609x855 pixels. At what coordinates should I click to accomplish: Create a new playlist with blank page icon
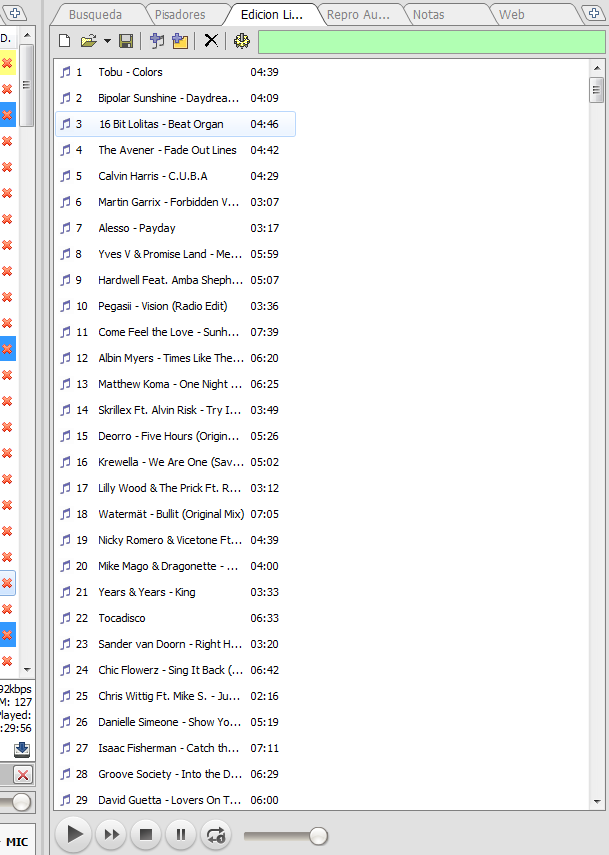(65, 41)
